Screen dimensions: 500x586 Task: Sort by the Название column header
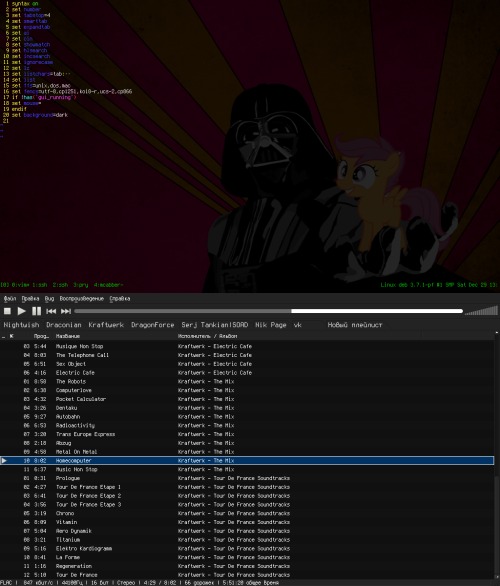coord(68,336)
